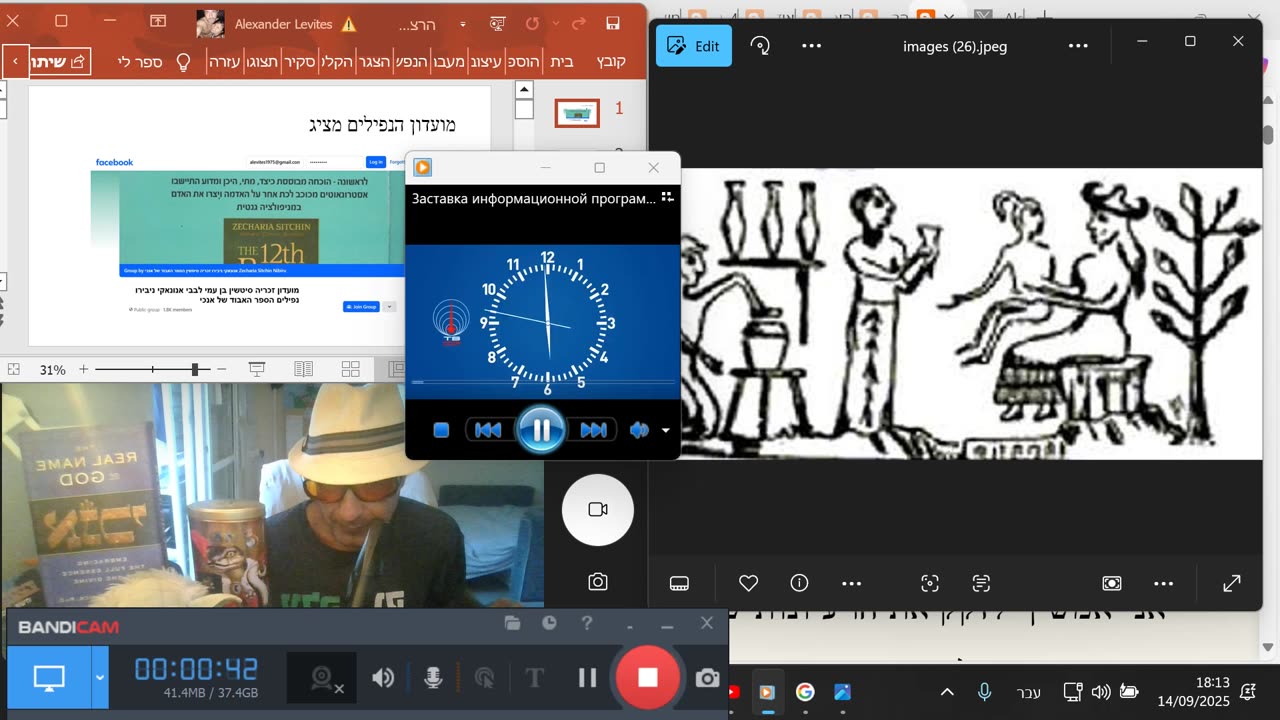This screenshot has width=1280, height=720.
Task: Pause playback in Windows Media Player
Action: pos(541,430)
